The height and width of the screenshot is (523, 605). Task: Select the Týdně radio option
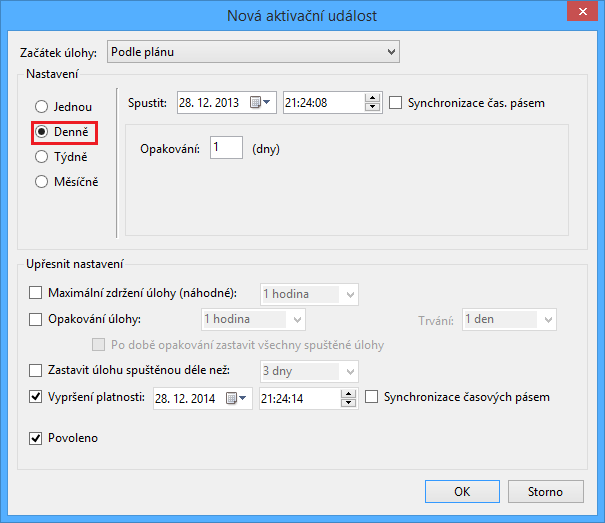coord(41,157)
